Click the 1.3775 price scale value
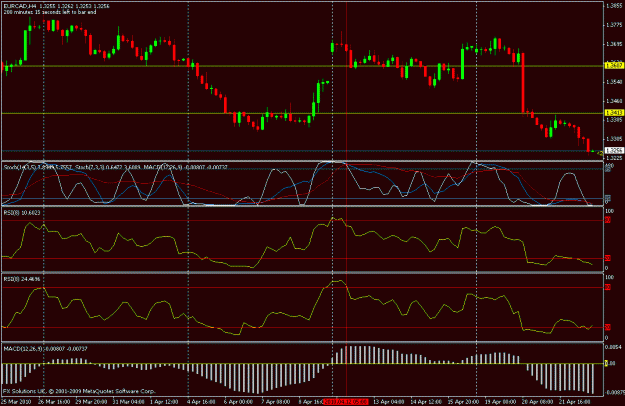This screenshot has height=406, width=625. 614,25
